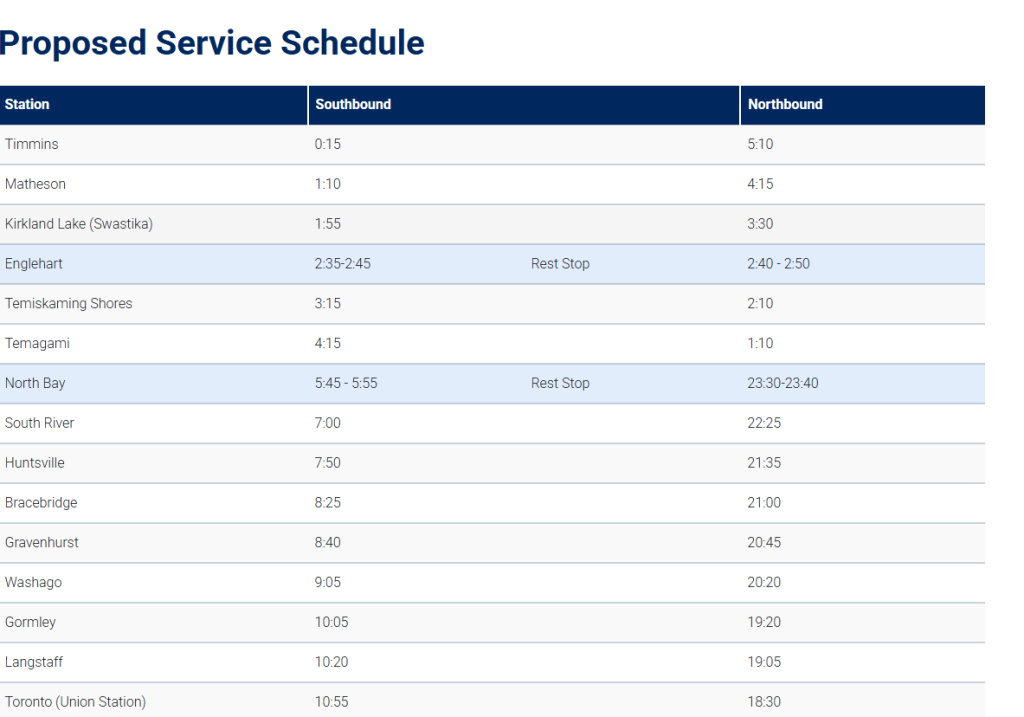Select Toronto (Union Station) cell

(75, 702)
